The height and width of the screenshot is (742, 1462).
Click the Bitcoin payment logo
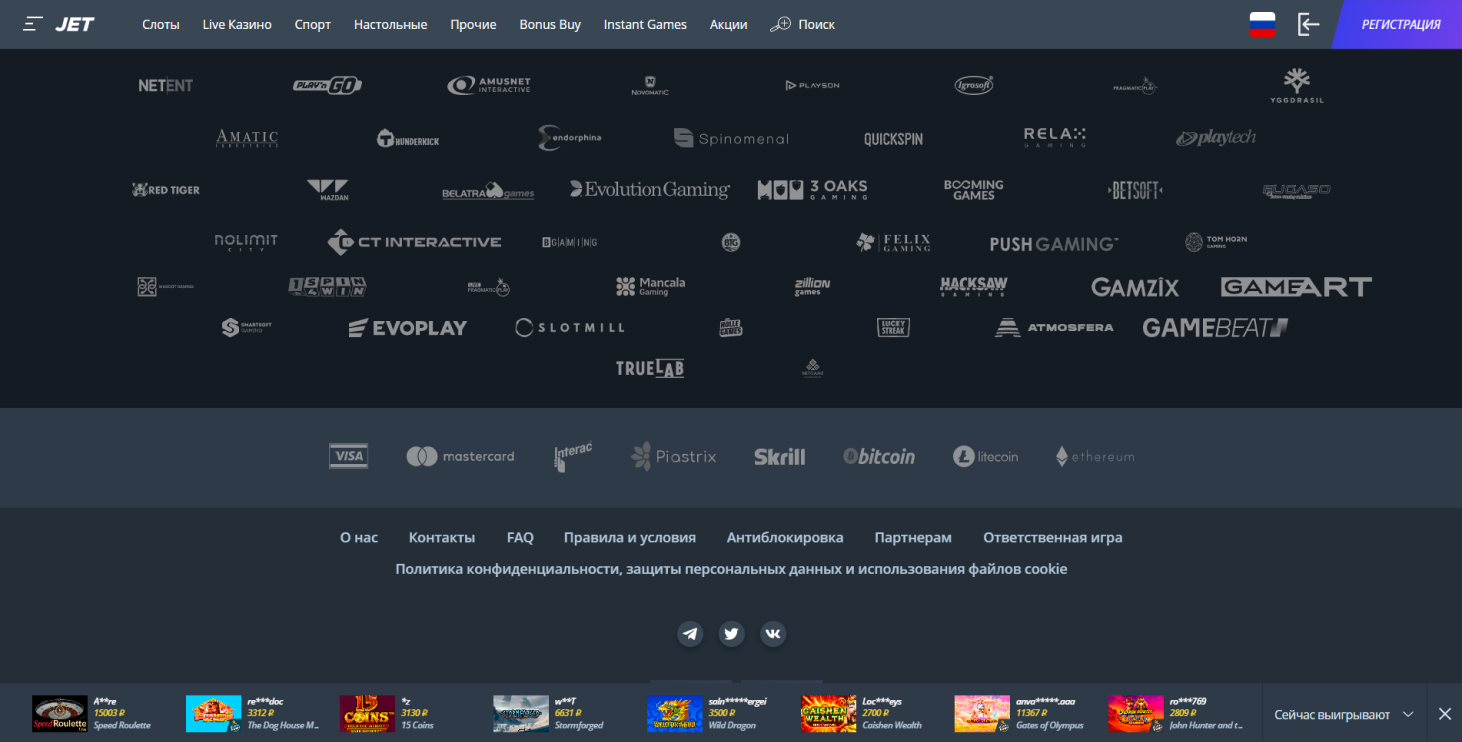(x=879, y=457)
